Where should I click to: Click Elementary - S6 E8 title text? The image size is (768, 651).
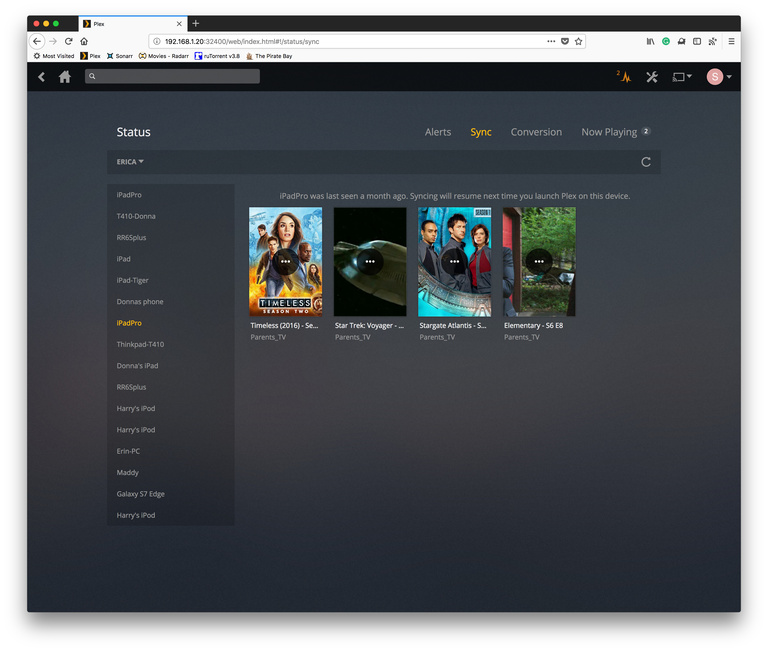(x=533, y=326)
